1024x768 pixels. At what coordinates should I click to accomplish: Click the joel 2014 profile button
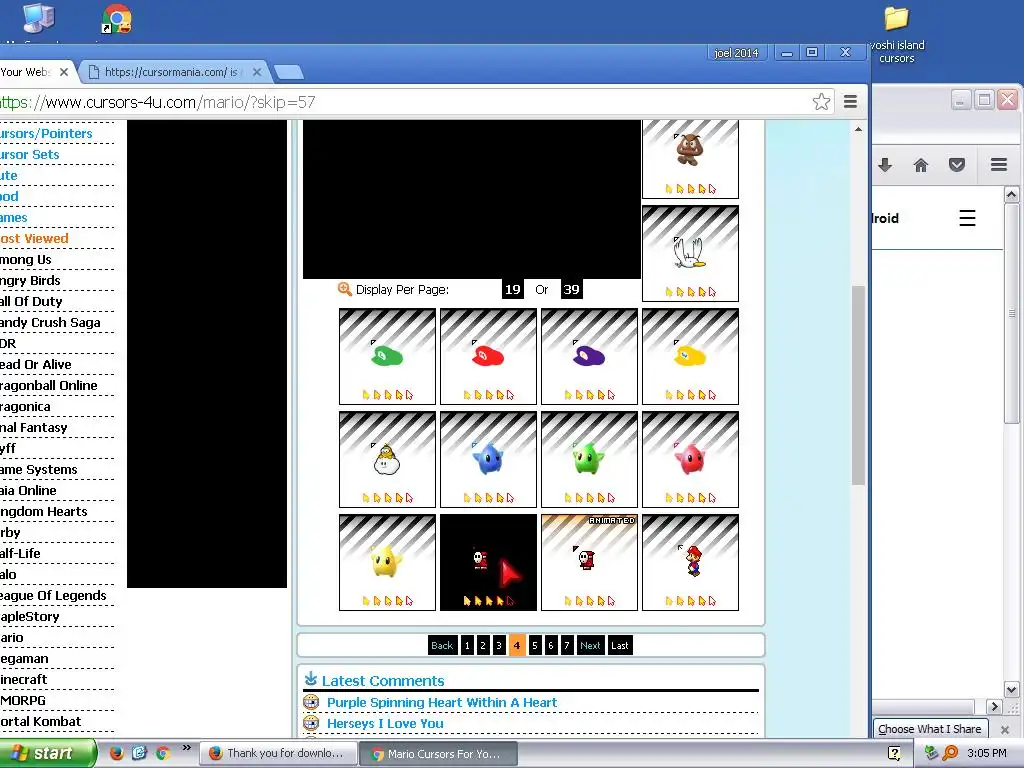pyautogui.click(x=736, y=53)
